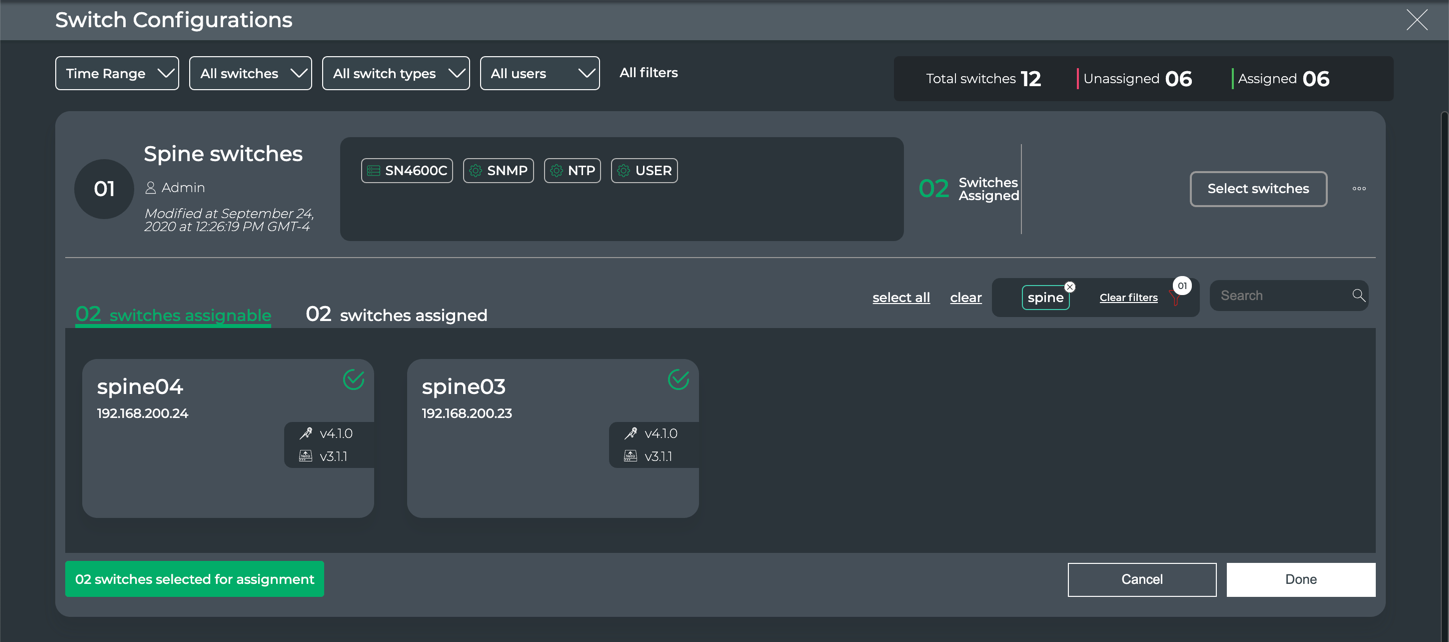Click the red filter funnel icon
Screen dimensions: 1449x642
click(1175, 299)
